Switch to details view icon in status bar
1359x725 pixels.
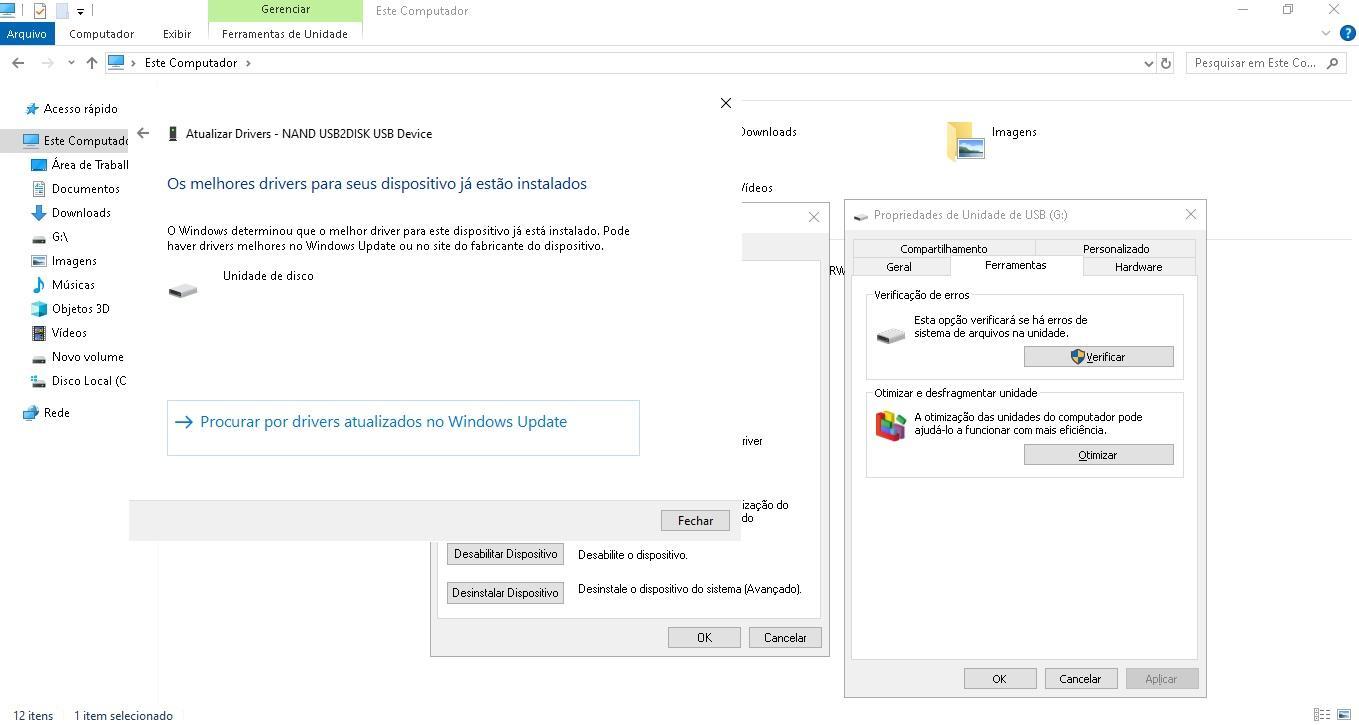[x=1322, y=715]
